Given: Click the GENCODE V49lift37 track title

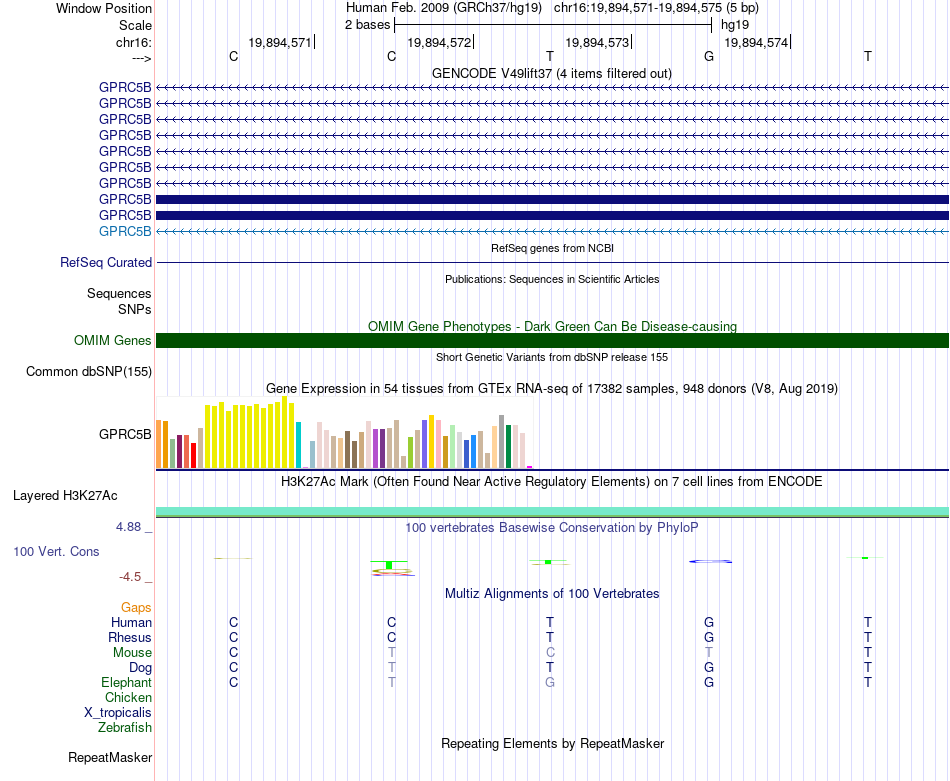Looking at the screenshot, I should click(552, 73).
